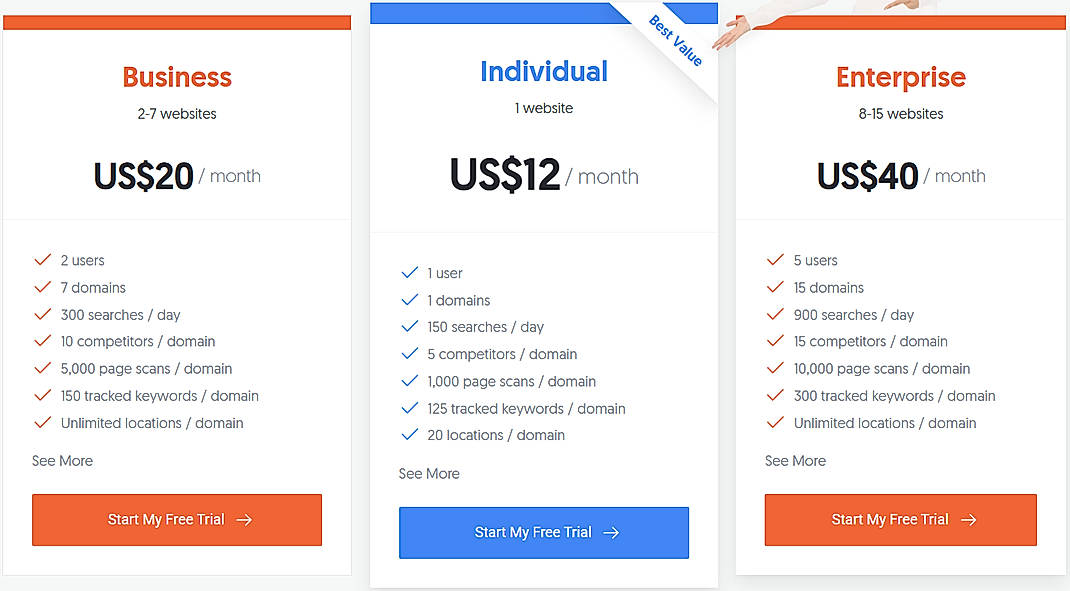Click the US$12 monthly price
This screenshot has height=591, width=1070.
[505, 175]
